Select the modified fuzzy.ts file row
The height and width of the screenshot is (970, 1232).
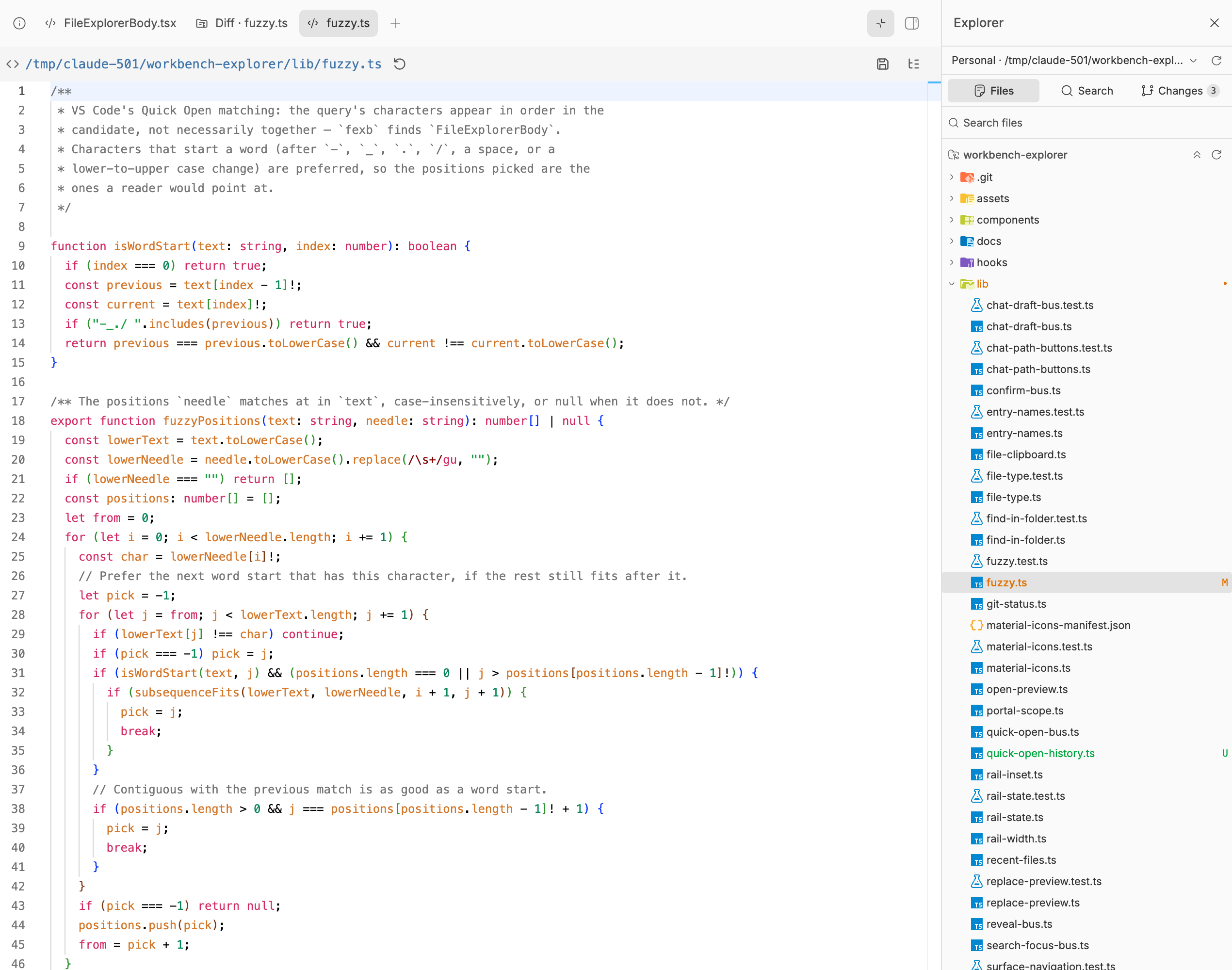(1086, 582)
